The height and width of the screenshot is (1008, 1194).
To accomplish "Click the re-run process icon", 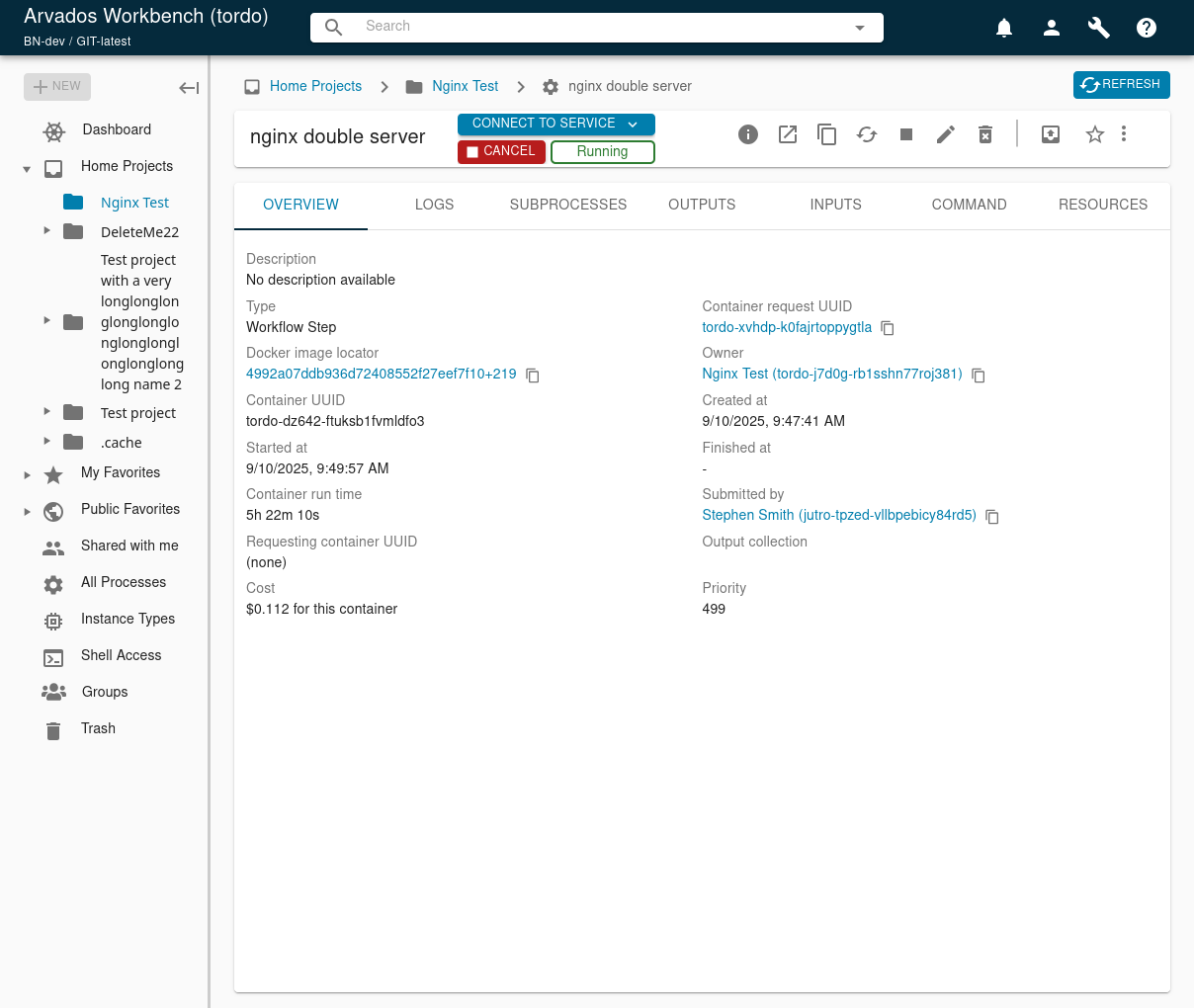I will point(867,134).
